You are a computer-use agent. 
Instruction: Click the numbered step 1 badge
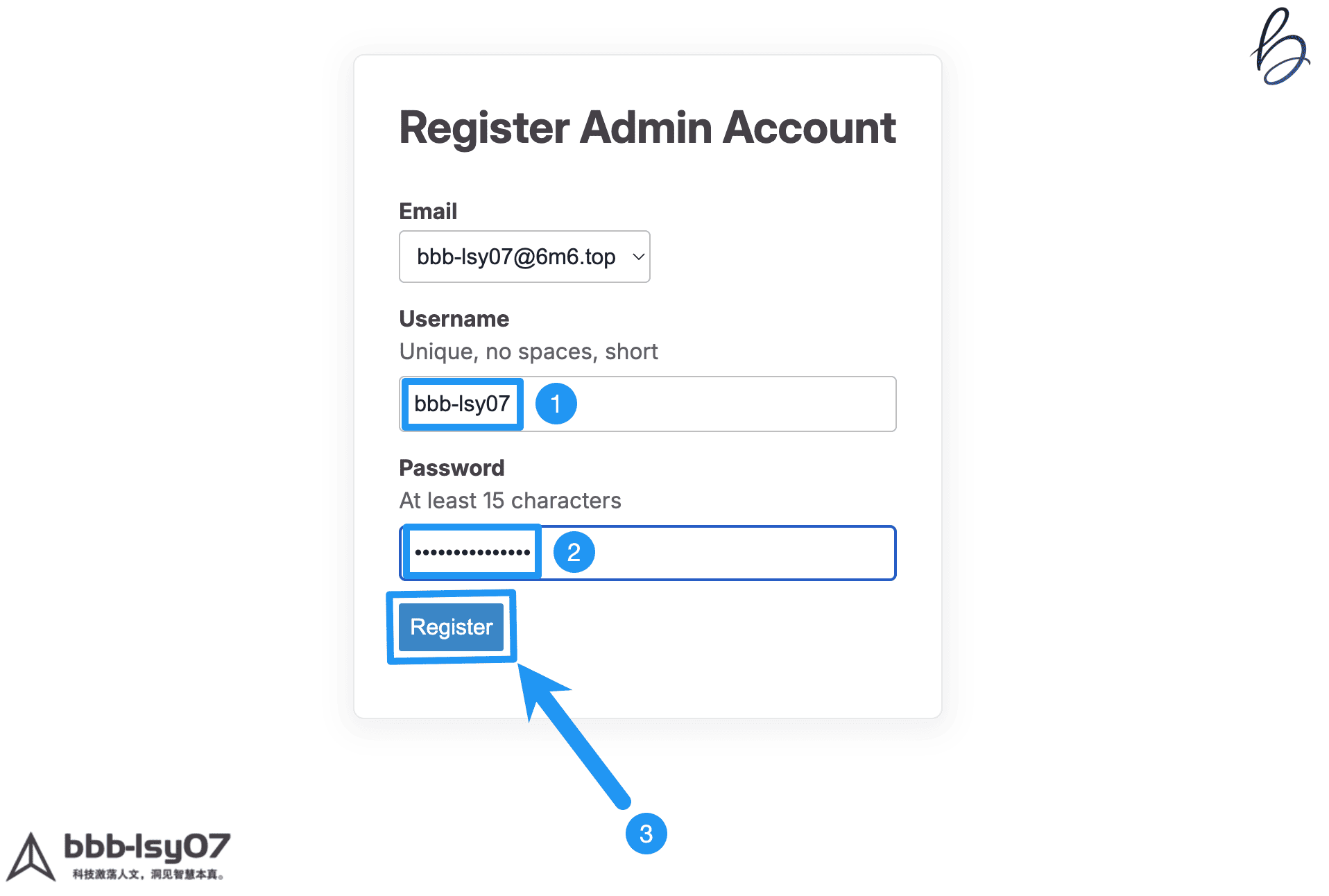(556, 404)
